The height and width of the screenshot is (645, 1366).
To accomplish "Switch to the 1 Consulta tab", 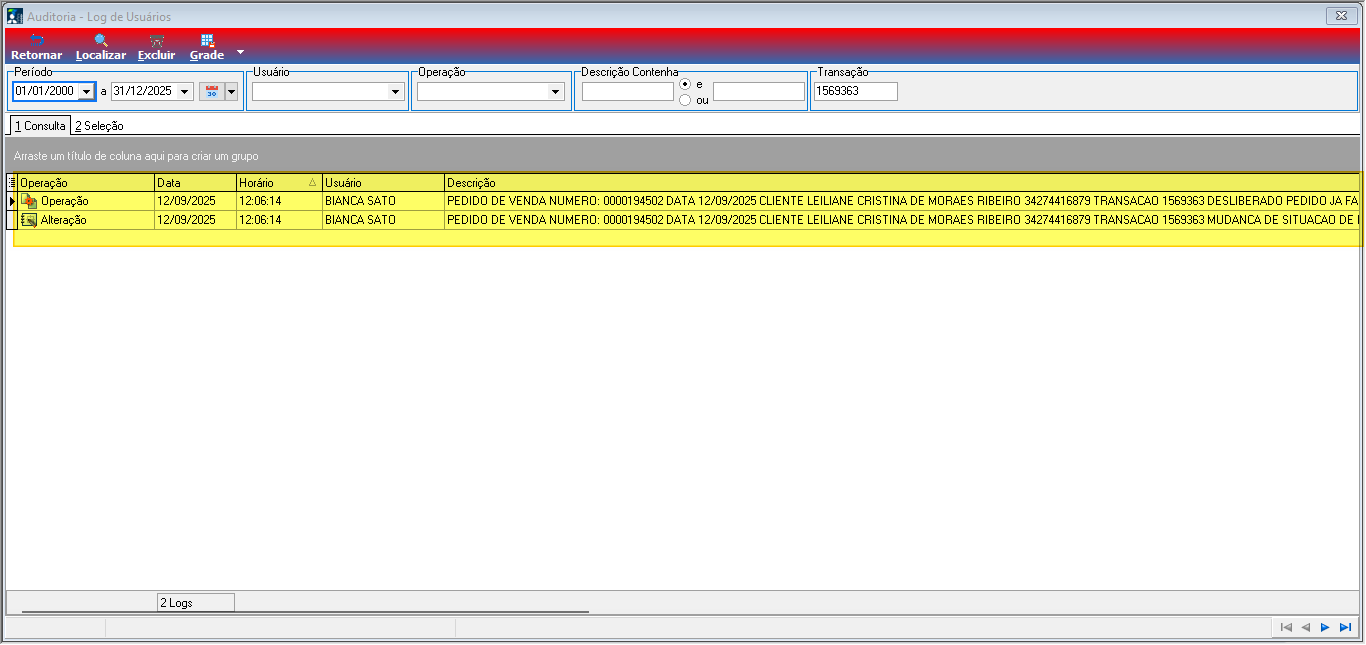I will (40, 126).
